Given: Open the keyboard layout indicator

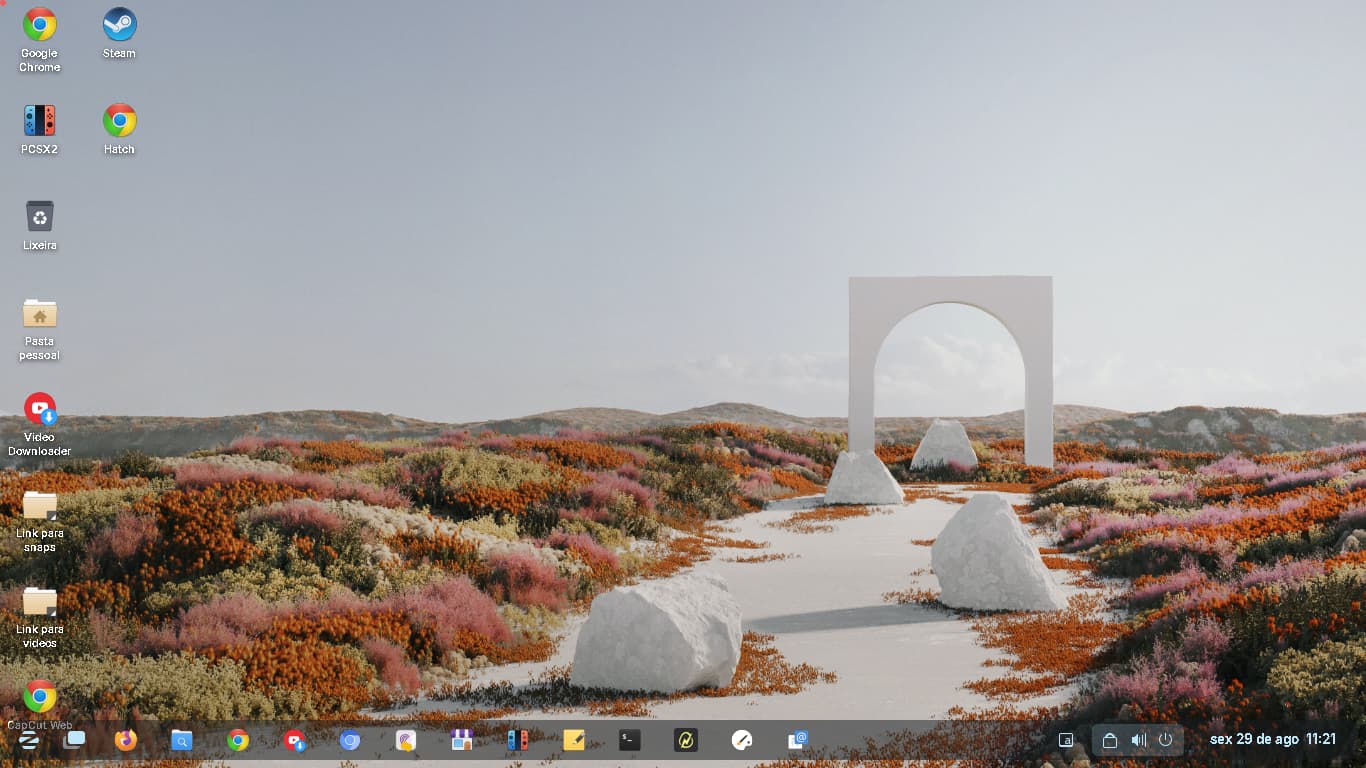Looking at the screenshot, I should tap(1066, 740).
